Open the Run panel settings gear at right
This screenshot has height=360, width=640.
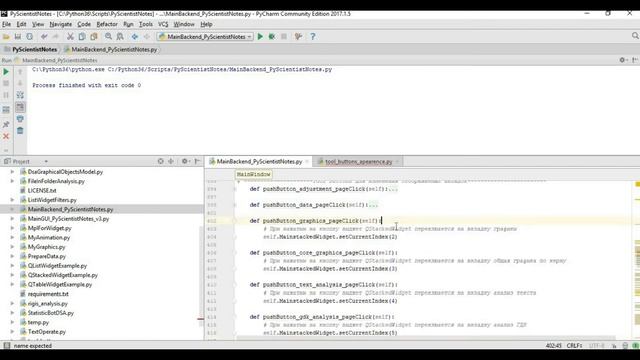click(623, 60)
